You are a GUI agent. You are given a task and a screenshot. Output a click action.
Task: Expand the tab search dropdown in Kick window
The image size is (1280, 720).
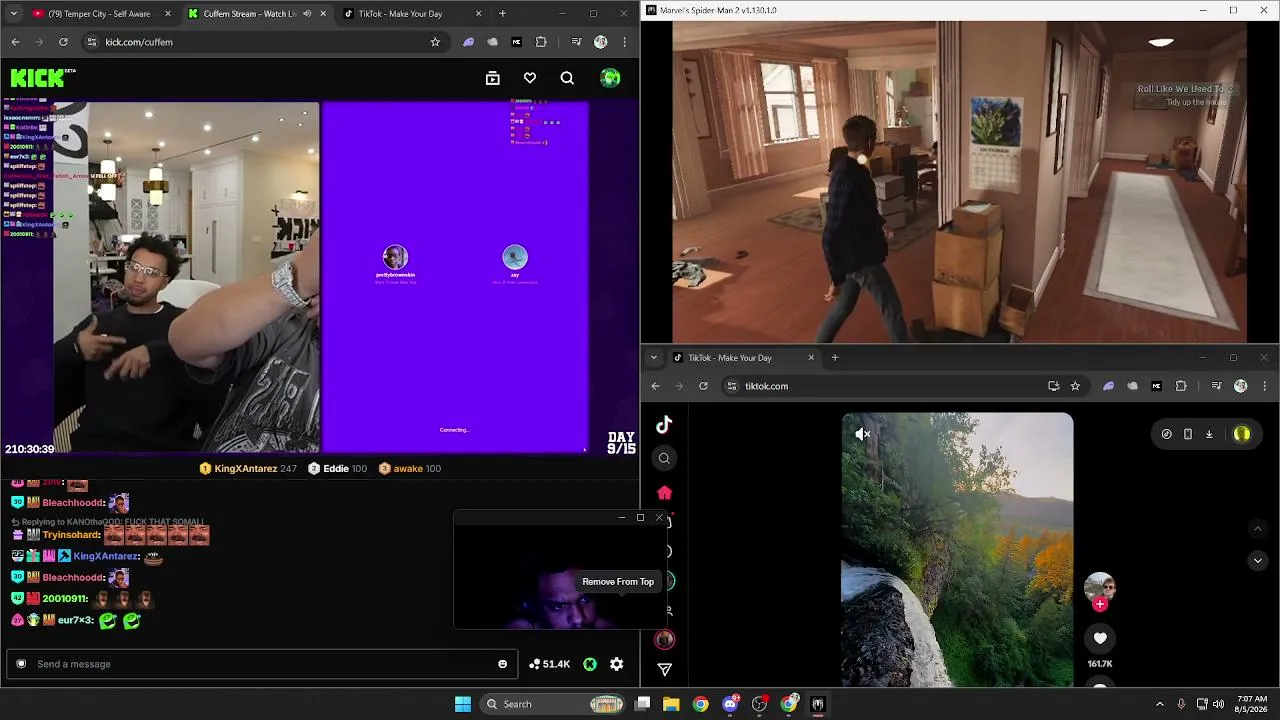point(13,14)
